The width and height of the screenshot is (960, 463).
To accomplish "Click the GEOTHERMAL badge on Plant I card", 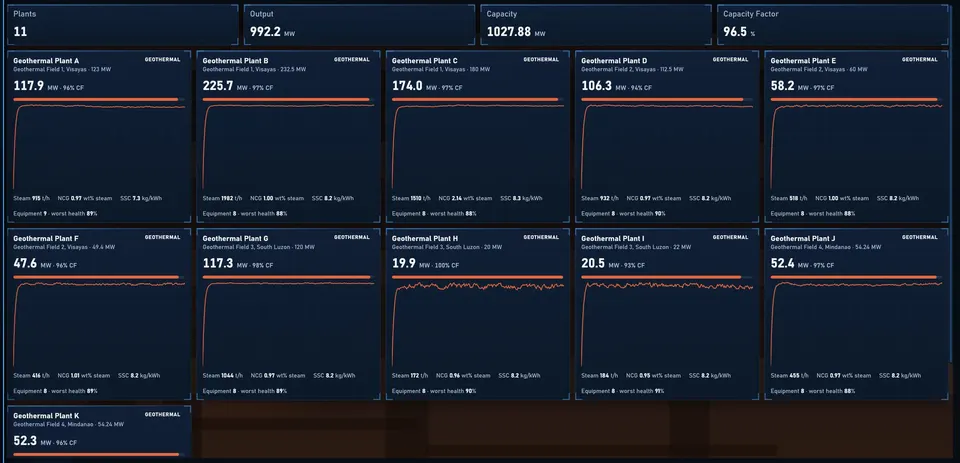I will tap(730, 237).
